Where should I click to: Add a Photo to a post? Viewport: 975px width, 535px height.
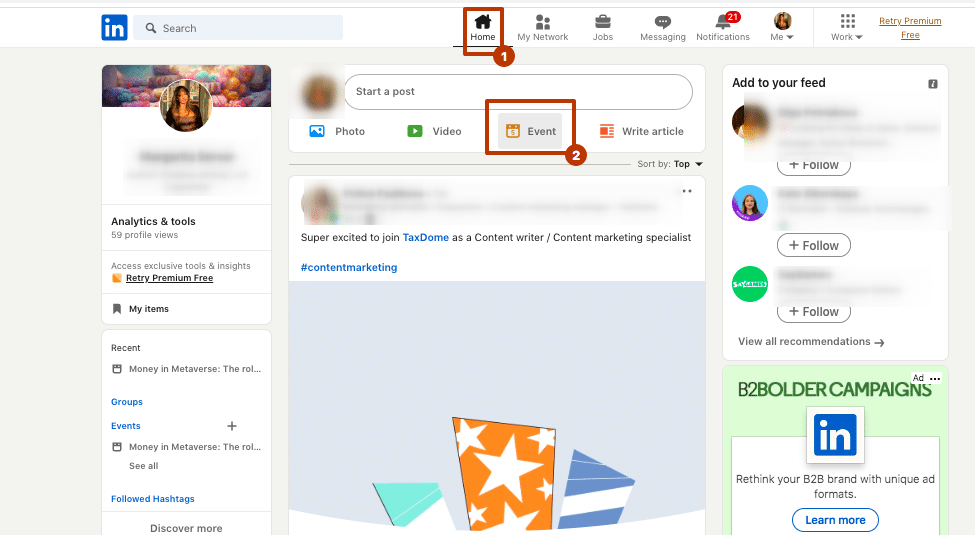coord(337,131)
